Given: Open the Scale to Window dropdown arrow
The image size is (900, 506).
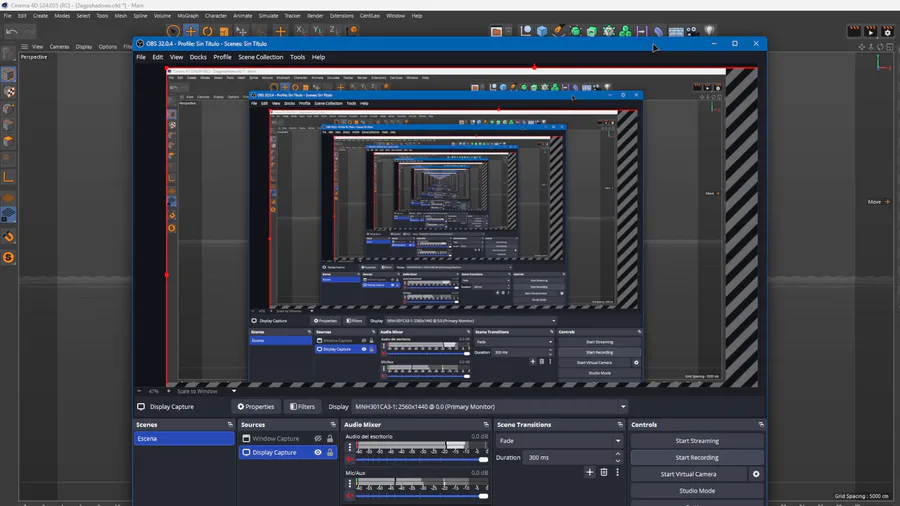Looking at the screenshot, I should 234,391.
